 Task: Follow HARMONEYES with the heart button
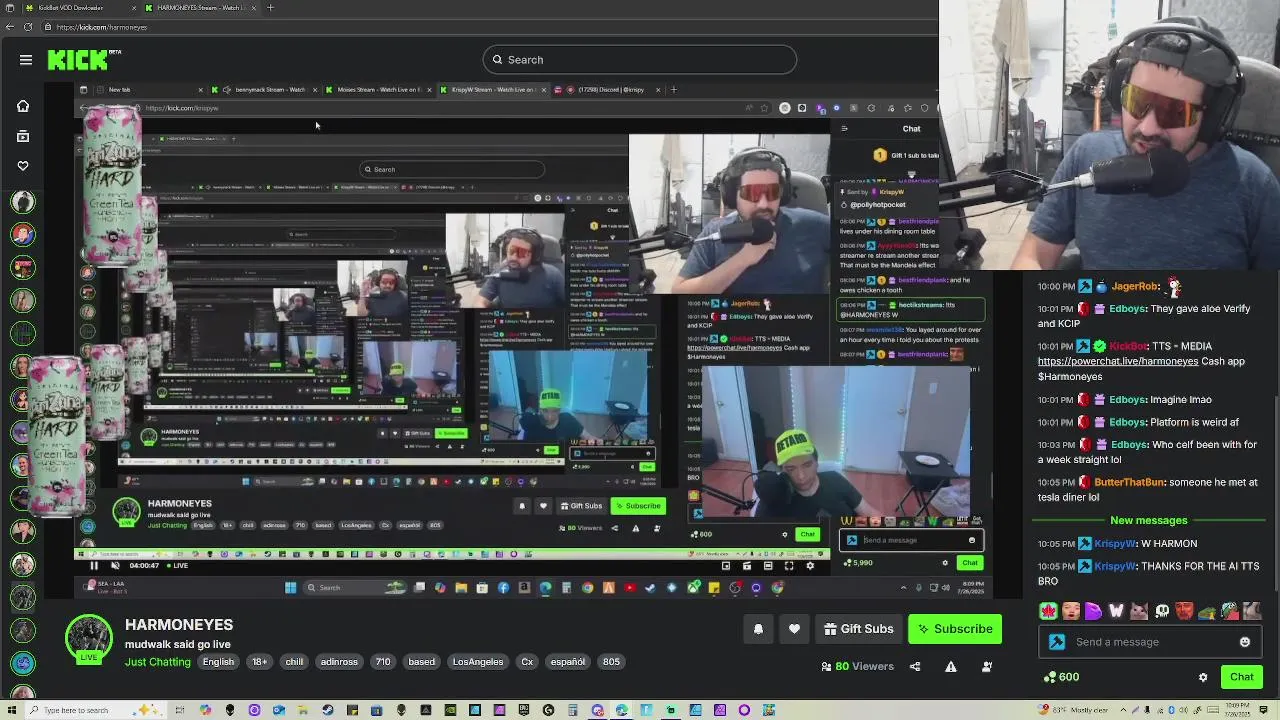tap(794, 629)
